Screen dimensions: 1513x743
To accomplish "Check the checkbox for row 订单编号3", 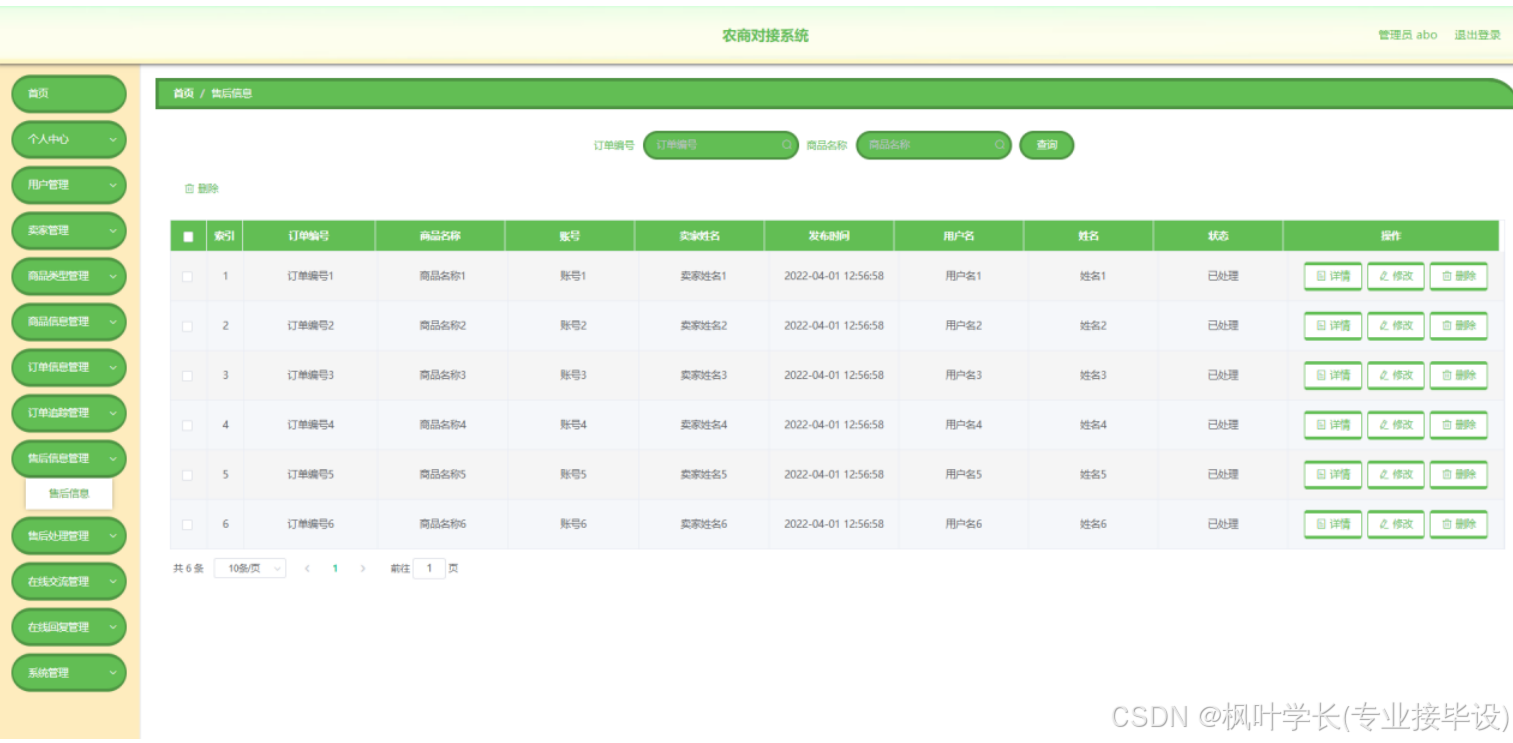I will click(187, 375).
